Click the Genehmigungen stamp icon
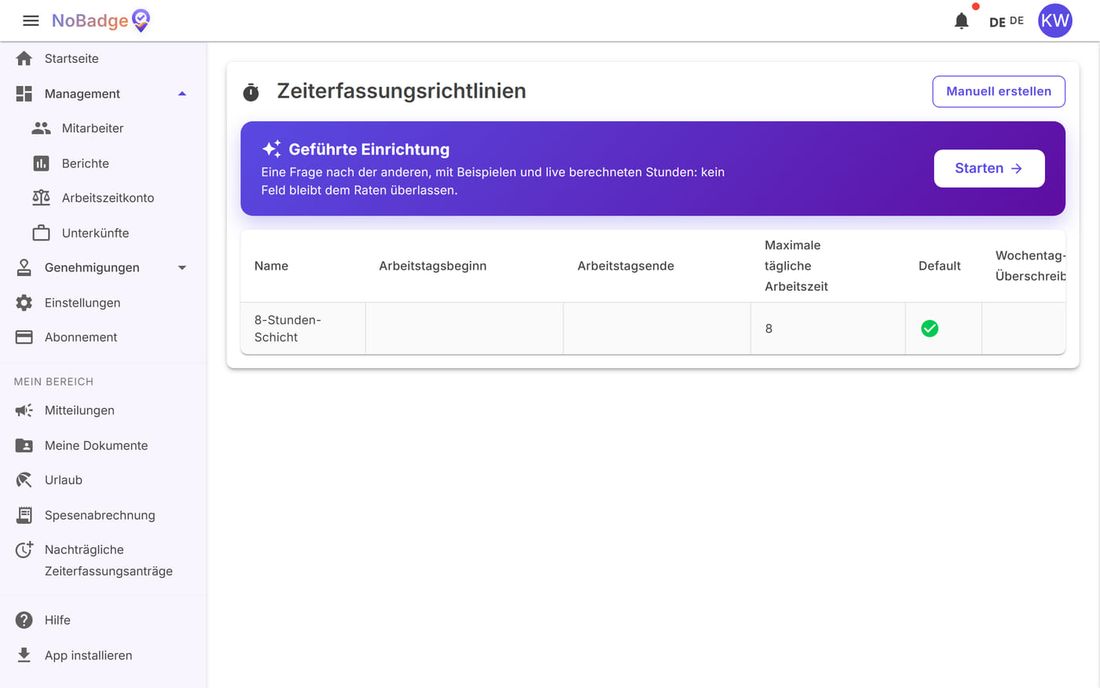The image size is (1100, 688). pos(24,267)
